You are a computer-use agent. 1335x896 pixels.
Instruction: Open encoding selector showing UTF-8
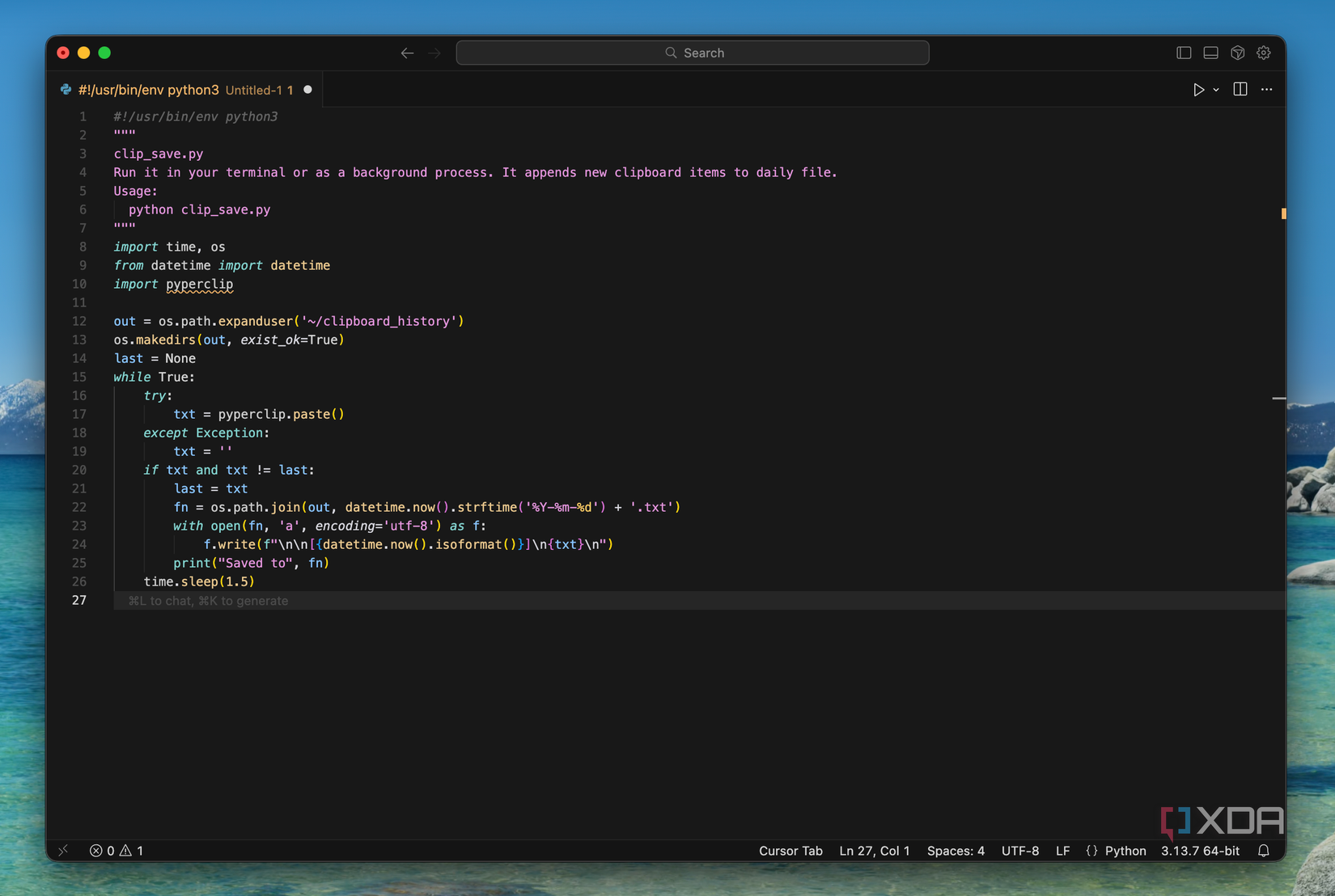(x=1019, y=851)
